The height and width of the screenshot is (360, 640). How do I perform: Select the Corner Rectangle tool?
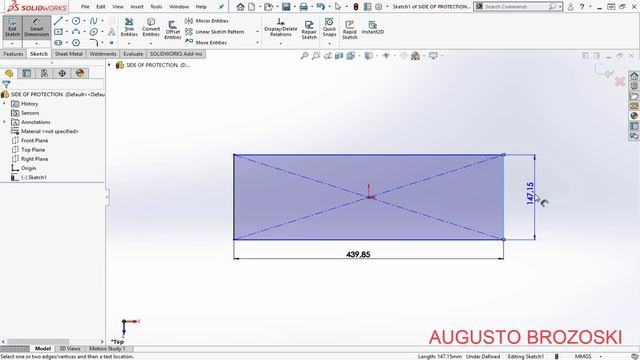[x=58, y=32]
